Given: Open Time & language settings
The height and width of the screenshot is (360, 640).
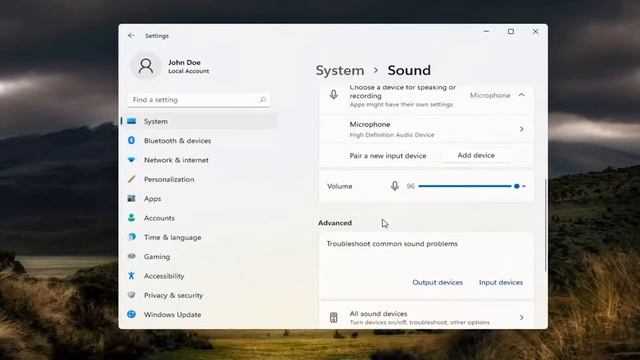Looking at the screenshot, I should coord(173,237).
